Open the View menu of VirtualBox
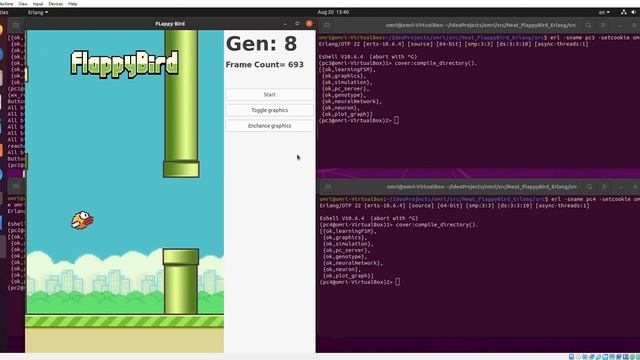This screenshot has width=640, height=360. click(23, 4)
